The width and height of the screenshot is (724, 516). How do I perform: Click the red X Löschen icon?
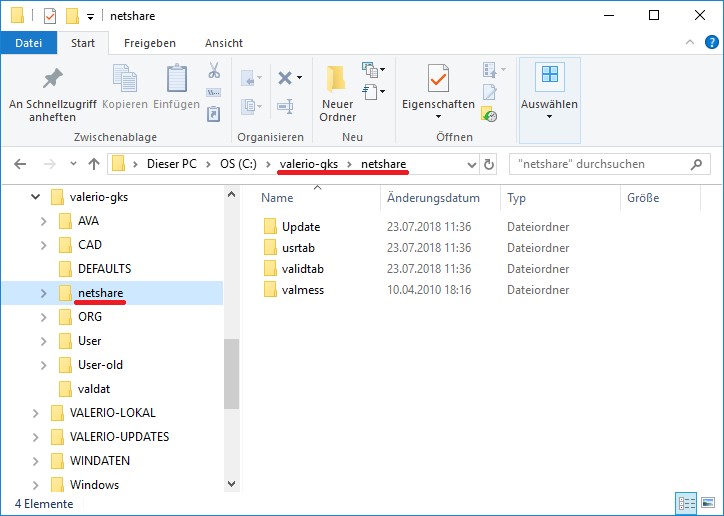point(285,78)
